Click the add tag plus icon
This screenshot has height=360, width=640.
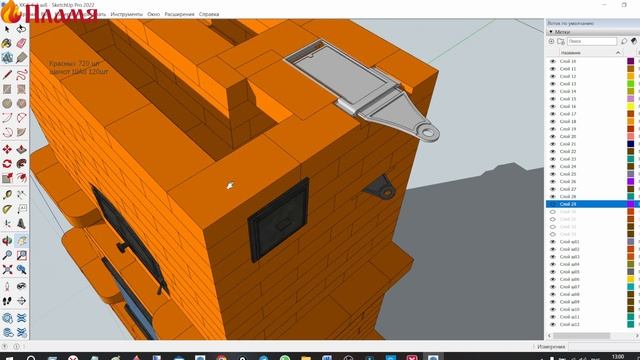(551, 41)
